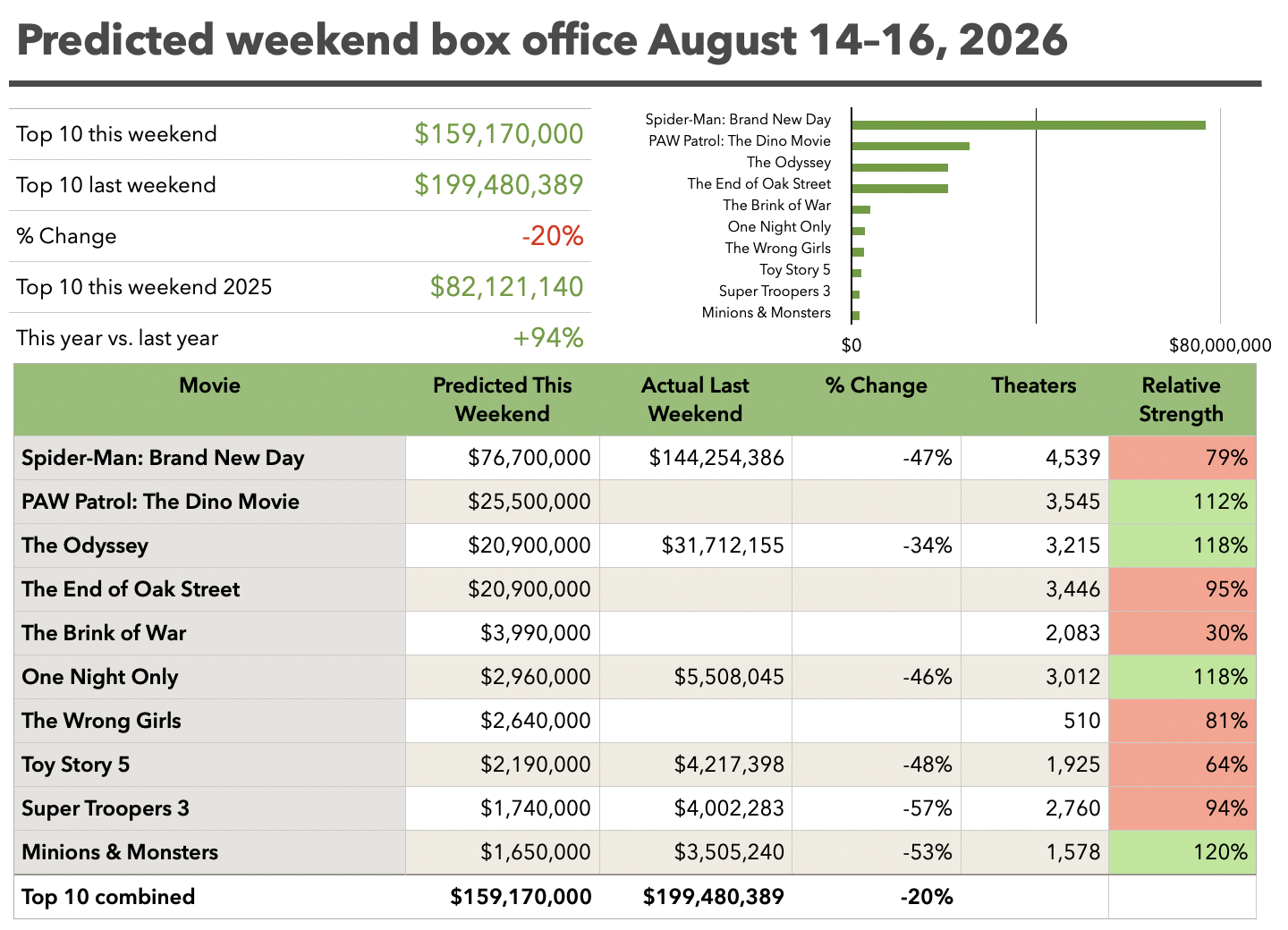Click the "Top 10 last weekend" summary label

coord(116,185)
